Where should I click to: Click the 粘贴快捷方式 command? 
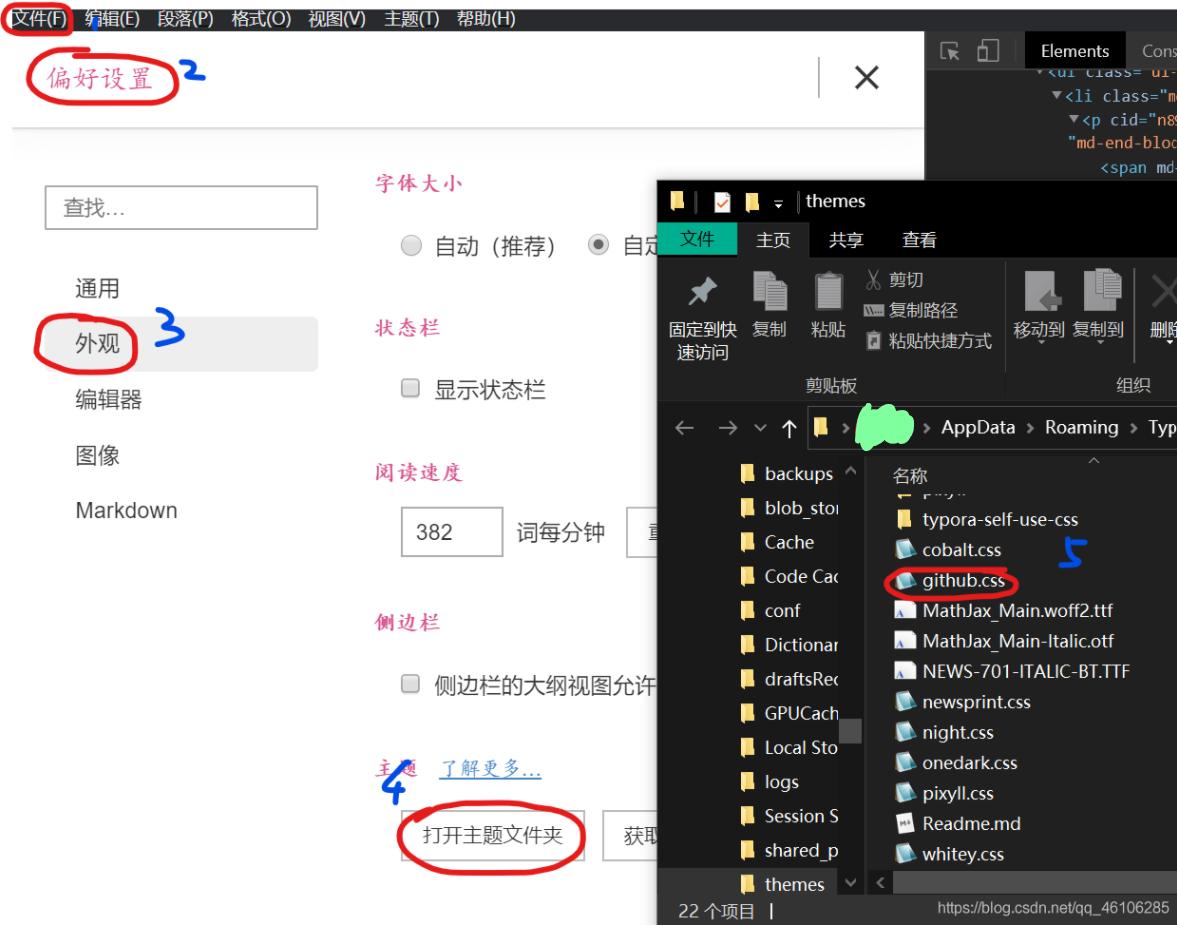coord(929,341)
